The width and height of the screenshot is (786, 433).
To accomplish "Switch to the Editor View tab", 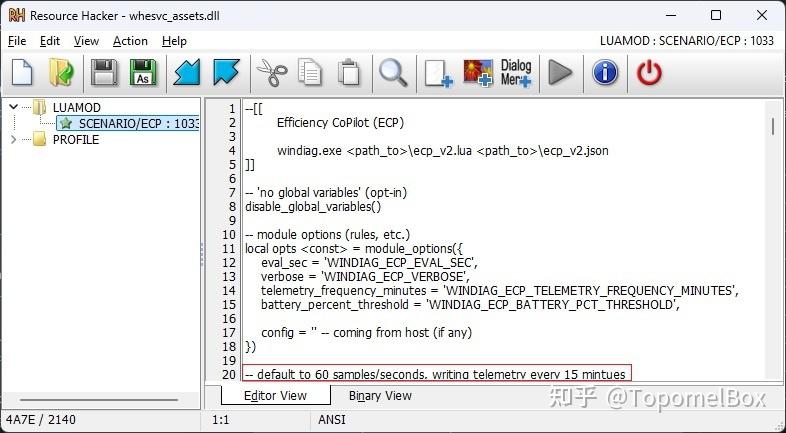I will click(x=275, y=395).
